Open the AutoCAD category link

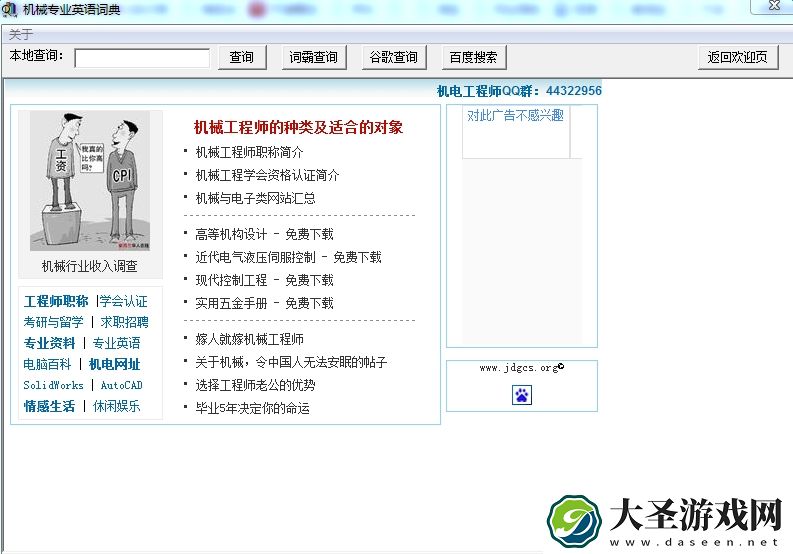(x=121, y=386)
